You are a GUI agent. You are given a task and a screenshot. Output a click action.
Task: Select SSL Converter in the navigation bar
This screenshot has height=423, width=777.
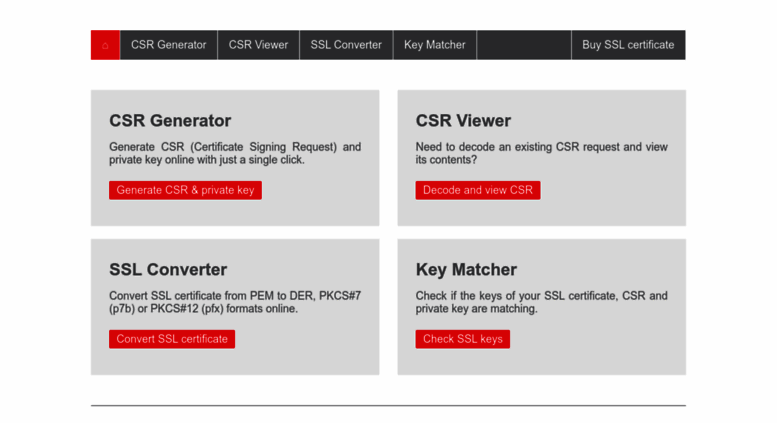click(x=346, y=45)
